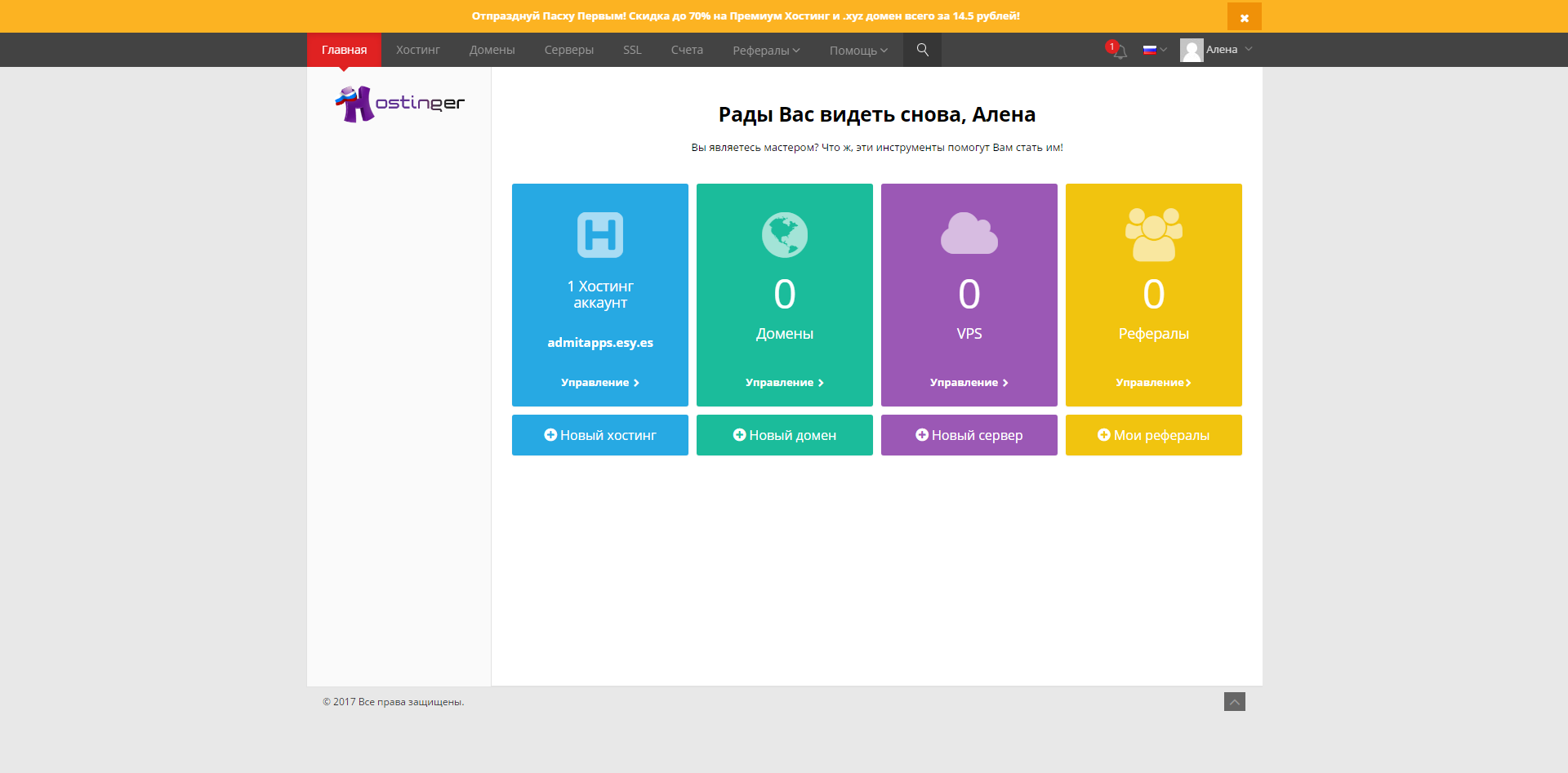The width and height of the screenshot is (1568, 773).
Task: Open the Алена account dropdown arrow
Action: tap(1249, 50)
